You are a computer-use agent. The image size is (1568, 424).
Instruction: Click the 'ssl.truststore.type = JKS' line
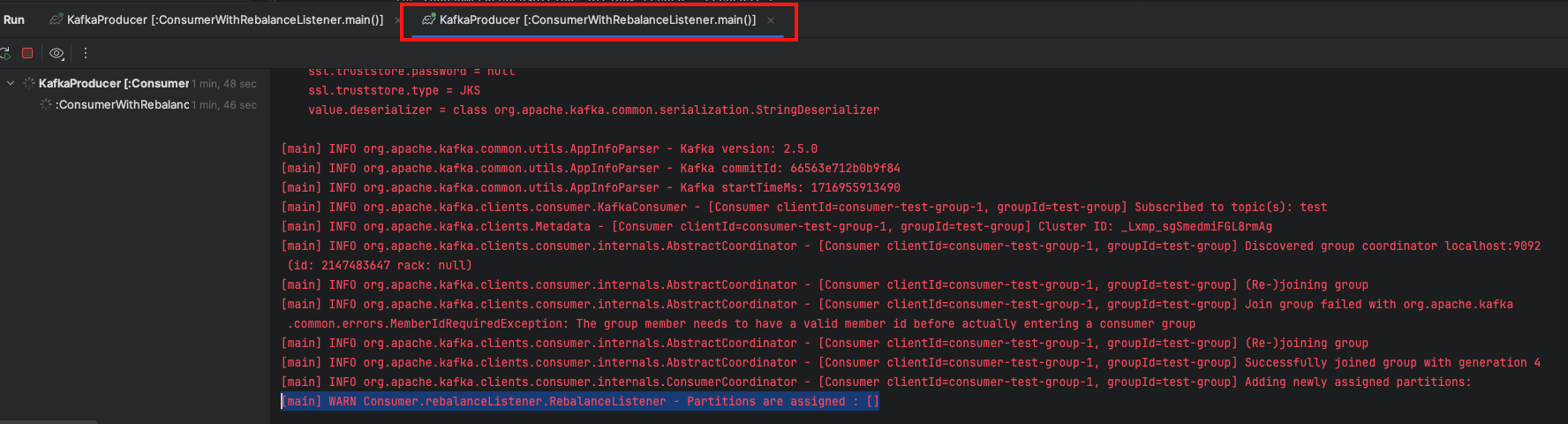395,90
